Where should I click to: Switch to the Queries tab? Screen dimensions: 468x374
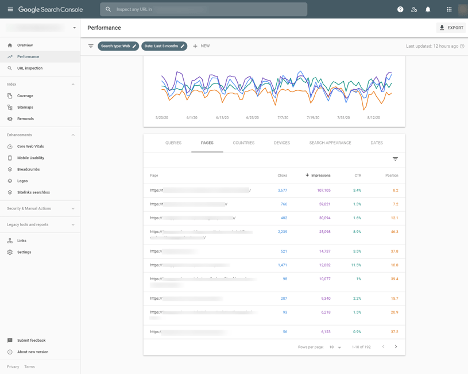tap(173, 143)
